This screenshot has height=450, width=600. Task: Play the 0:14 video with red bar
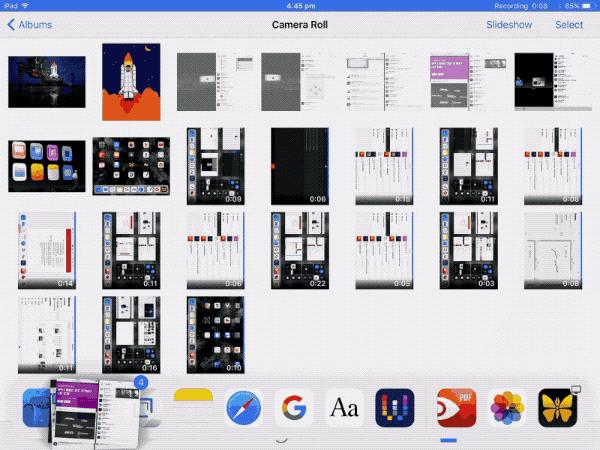pyautogui.click(x=47, y=250)
